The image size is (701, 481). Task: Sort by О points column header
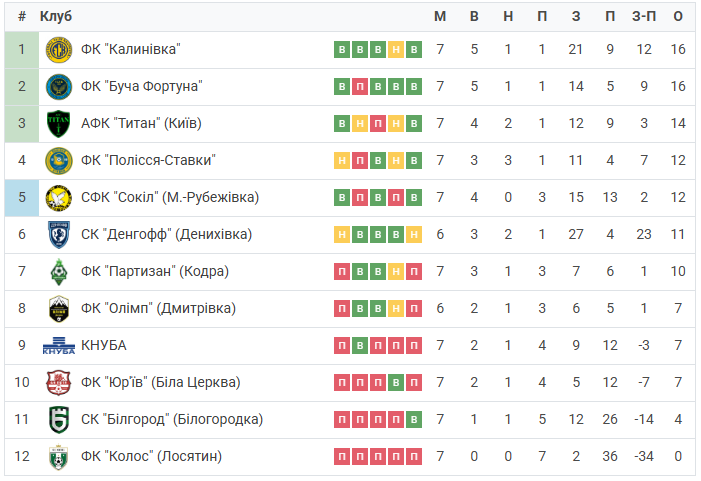678,16
